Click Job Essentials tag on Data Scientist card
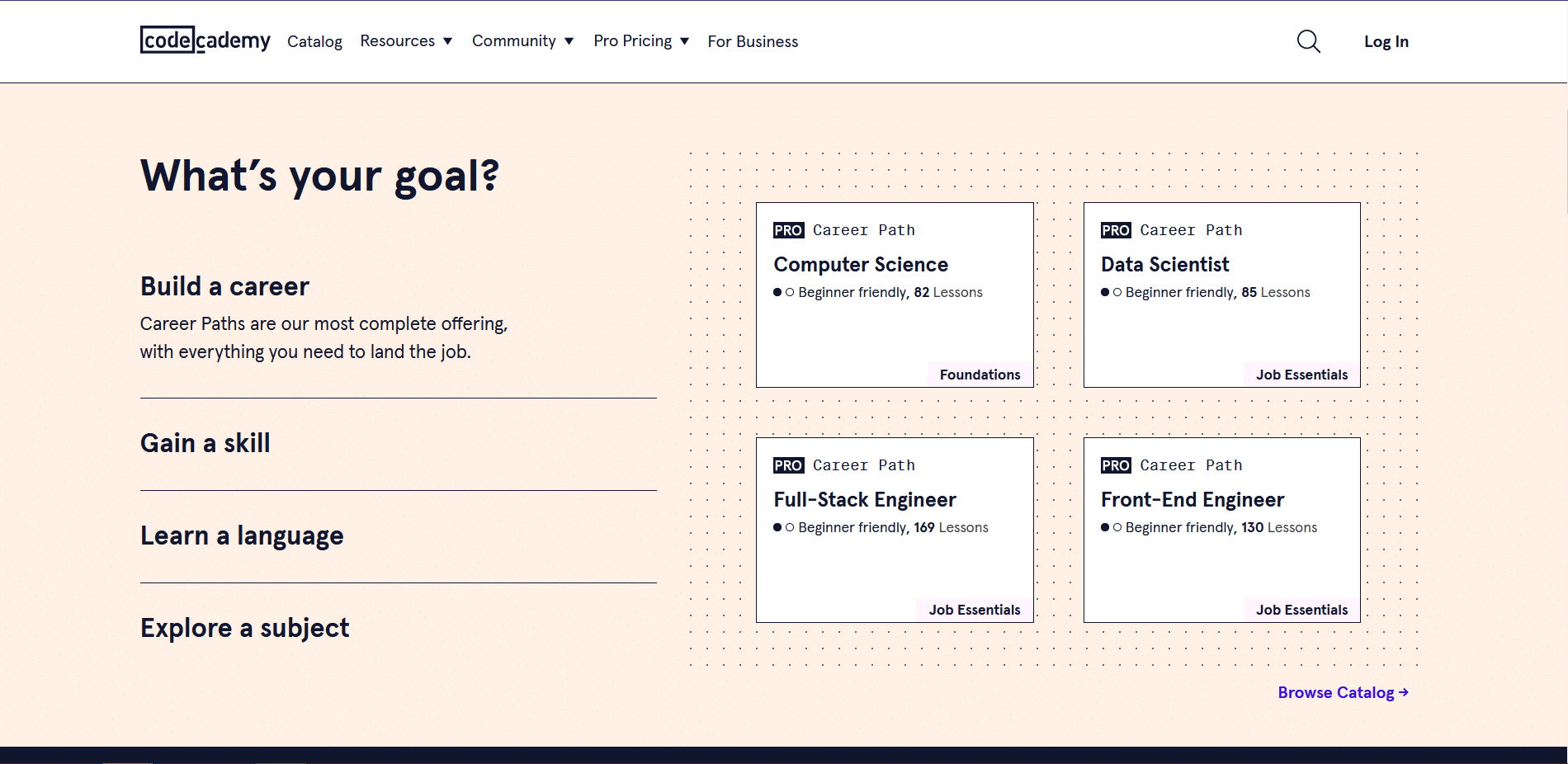 1301,375
